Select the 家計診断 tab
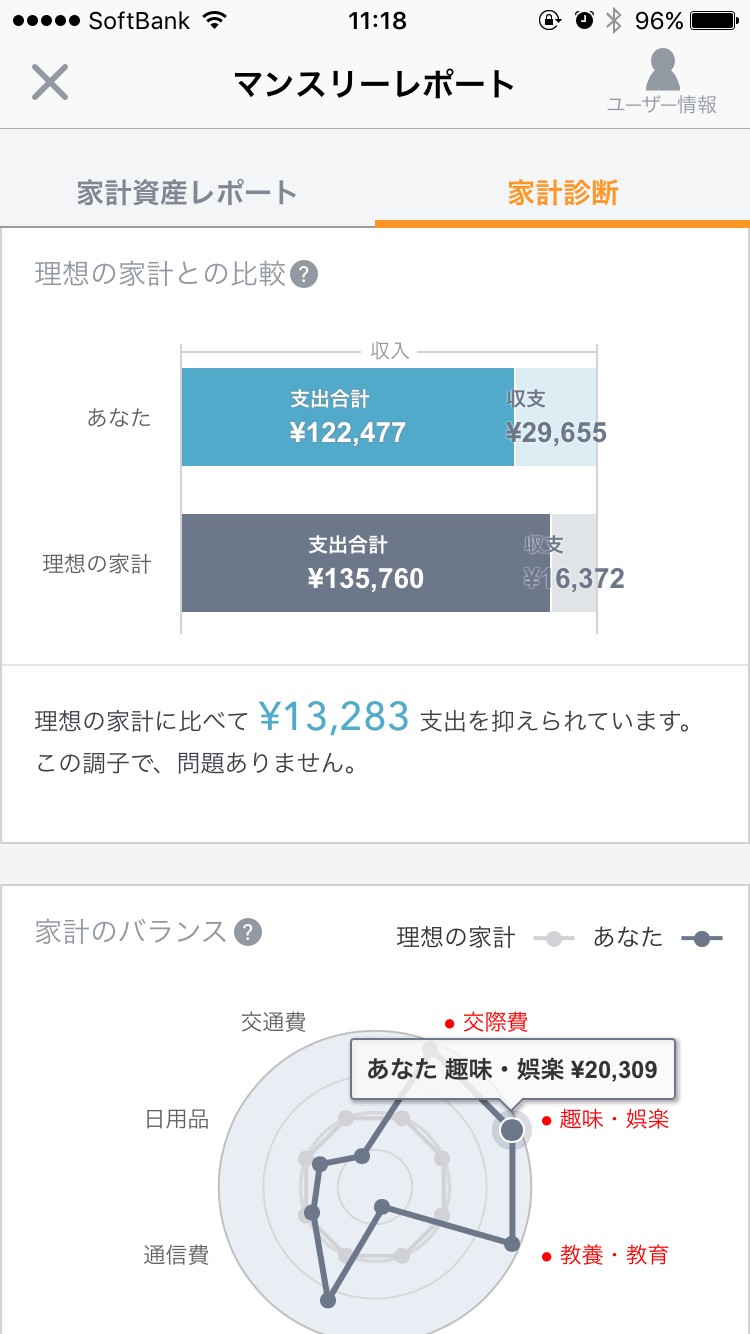The width and height of the screenshot is (750, 1334). point(562,193)
